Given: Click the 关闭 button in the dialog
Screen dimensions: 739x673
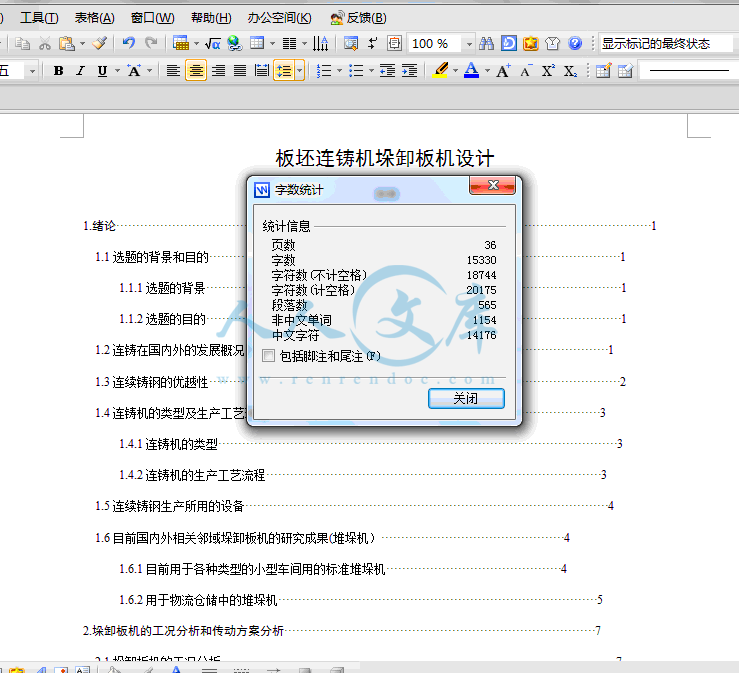Looking at the screenshot, I should tap(466, 398).
